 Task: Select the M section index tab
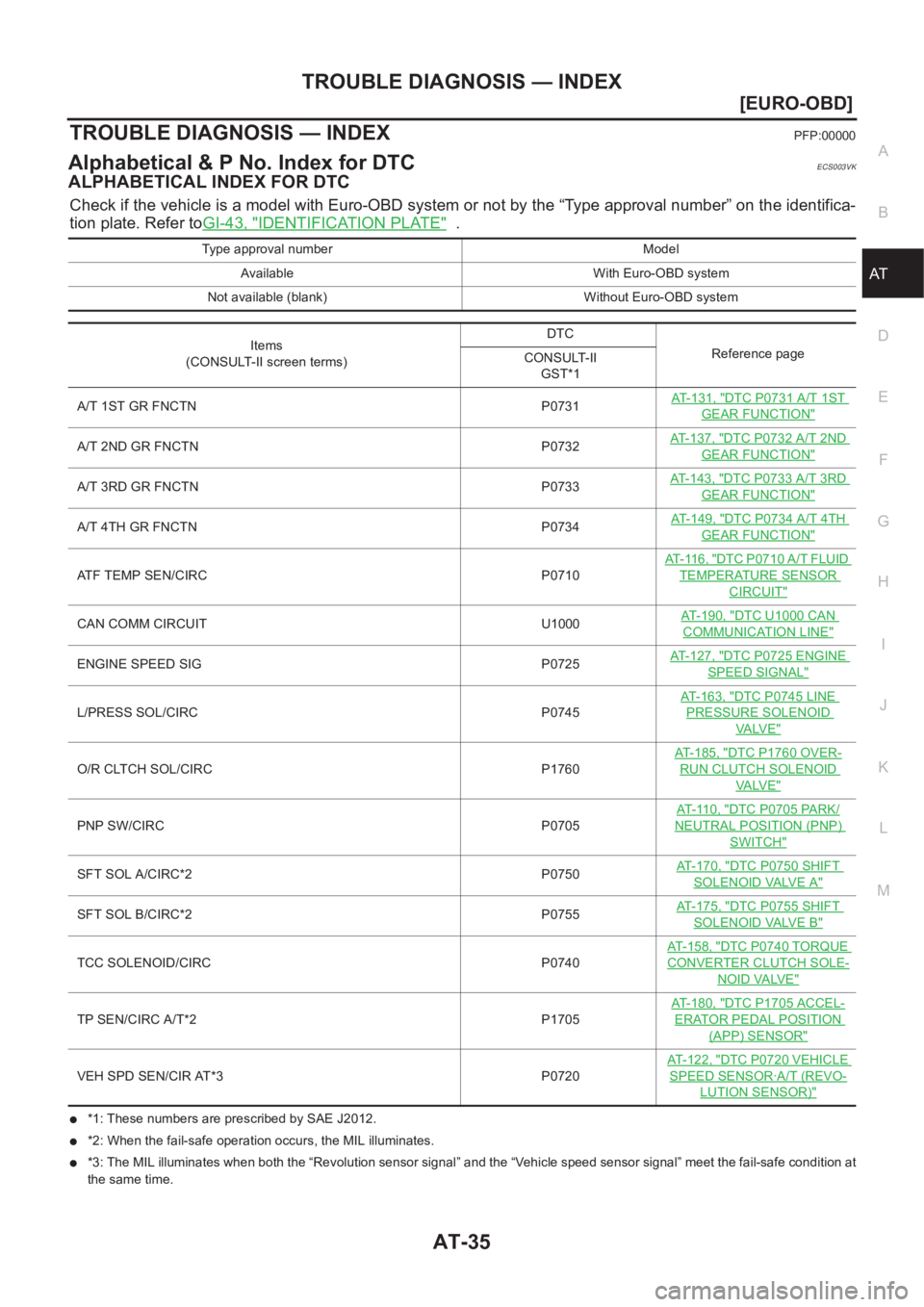[883, 890]
